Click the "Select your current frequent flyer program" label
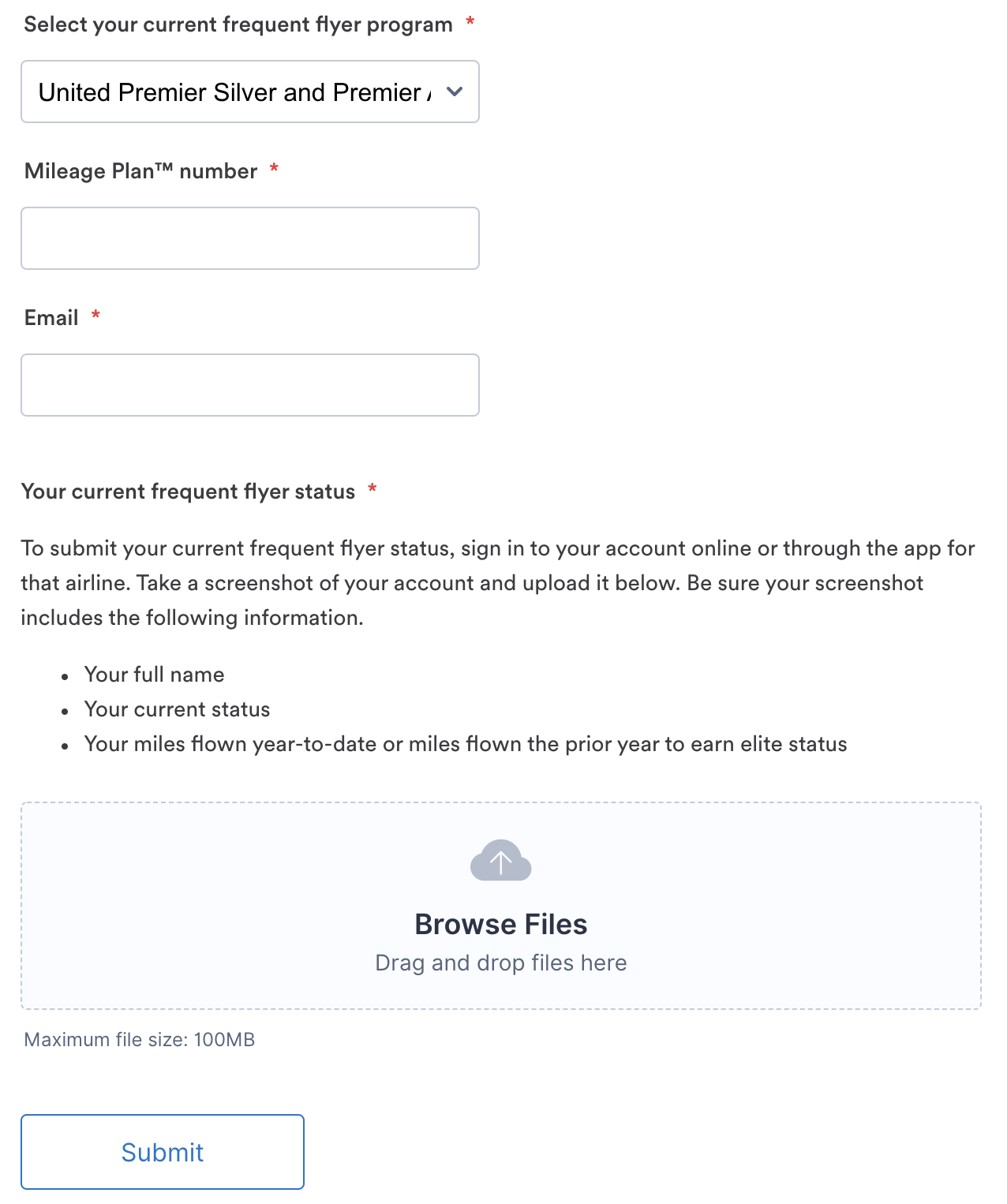Screen dimensions: 1007x1204 (238, 24)
